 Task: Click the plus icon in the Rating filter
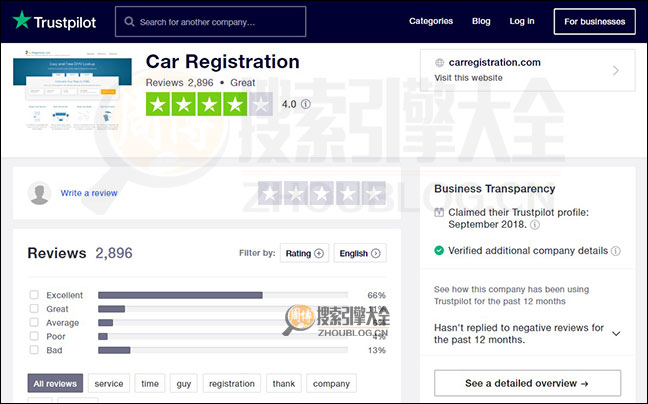319,253
